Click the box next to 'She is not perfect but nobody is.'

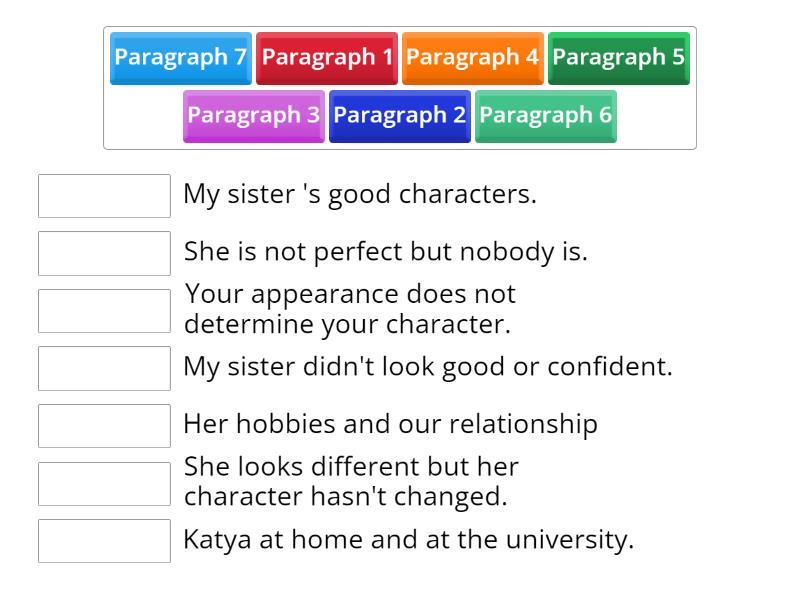(x=104, y=253)
